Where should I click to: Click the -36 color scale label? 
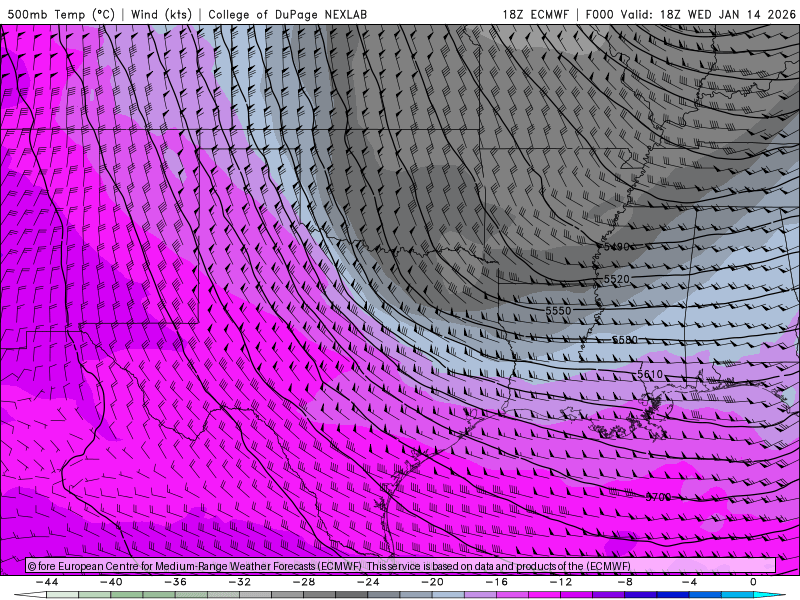coord(176,582)
